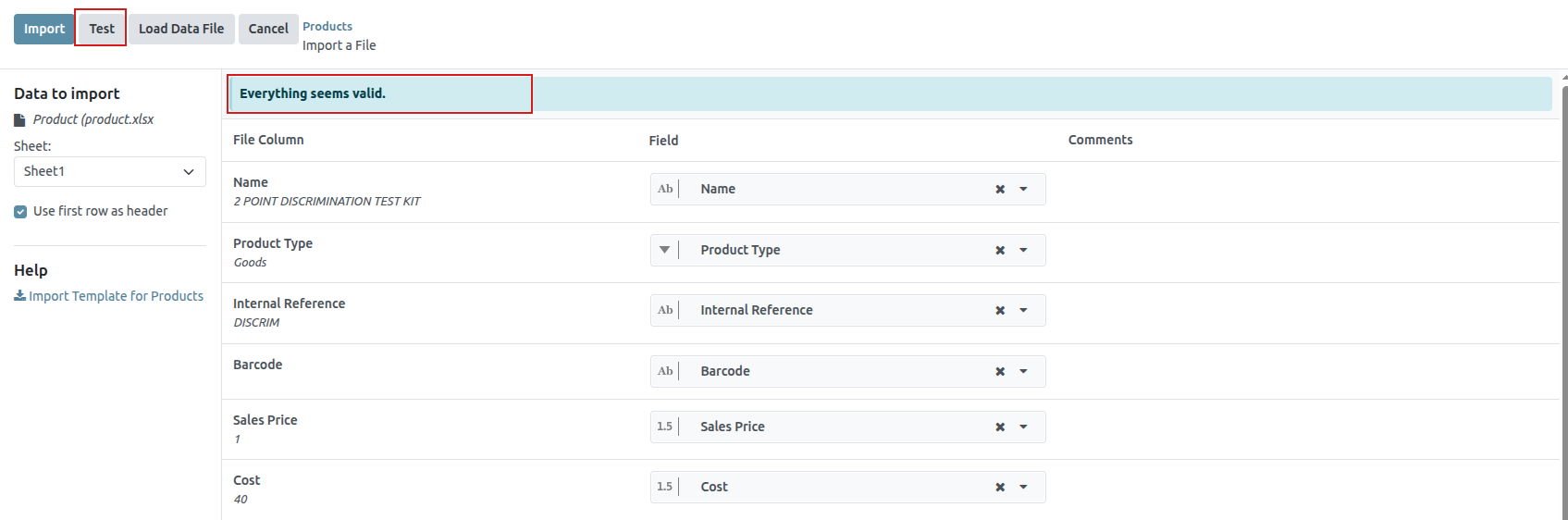Open the Cost field dropdown arrow
1568x520 pixels.
tap(1023, 487)
